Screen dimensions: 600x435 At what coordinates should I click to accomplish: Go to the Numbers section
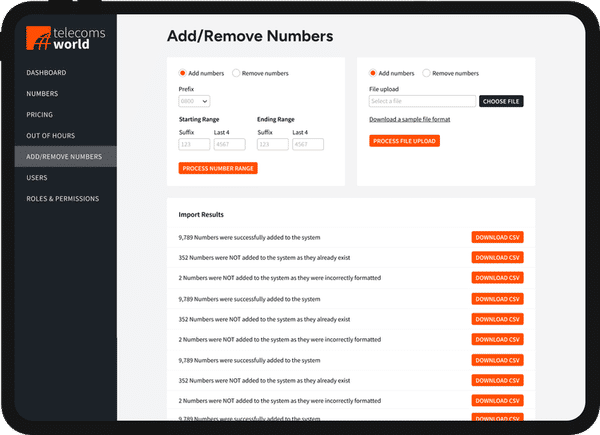point(42,94)
